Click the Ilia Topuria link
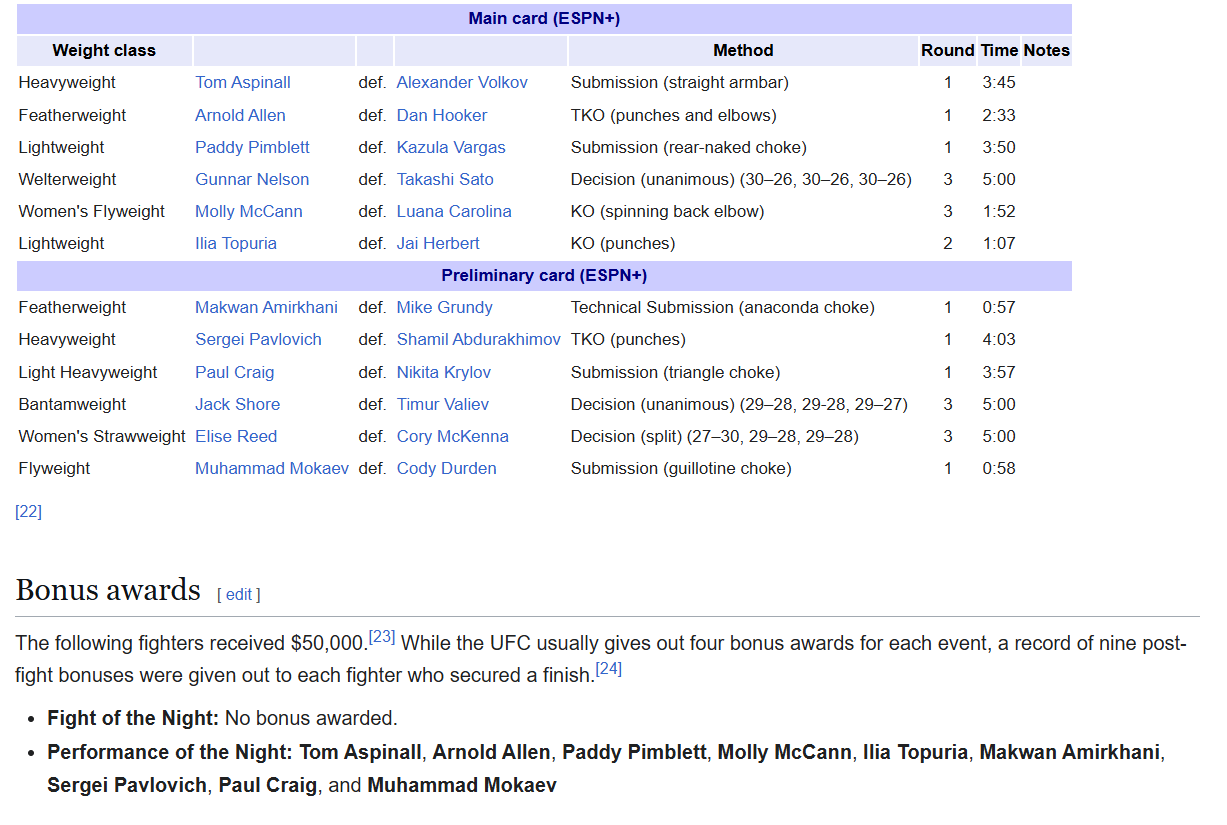Image resolution: width=1227 pixels, height=825 pixels. click(236, 243)
